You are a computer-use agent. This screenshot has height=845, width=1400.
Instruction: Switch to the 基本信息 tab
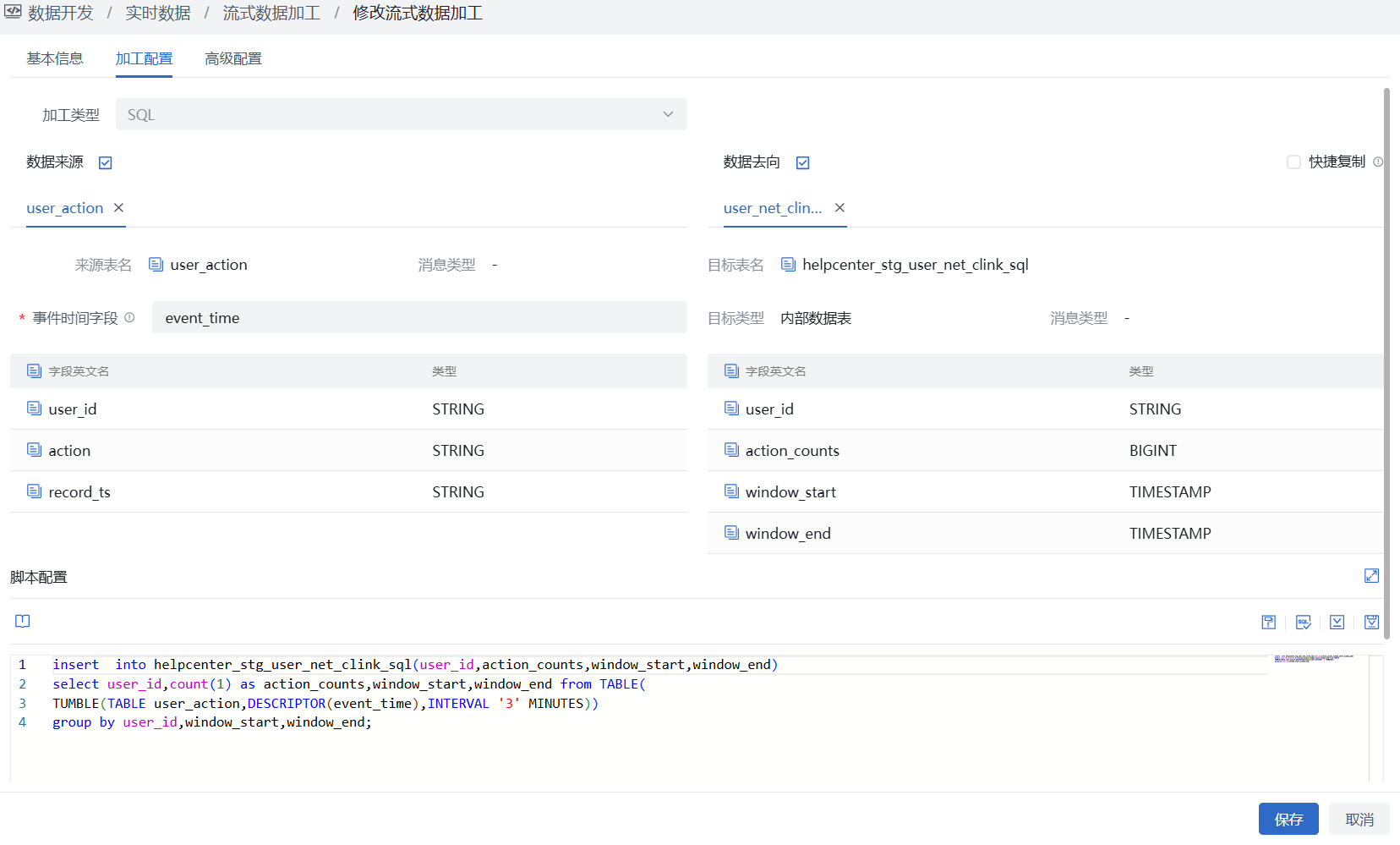coord(55,58)
